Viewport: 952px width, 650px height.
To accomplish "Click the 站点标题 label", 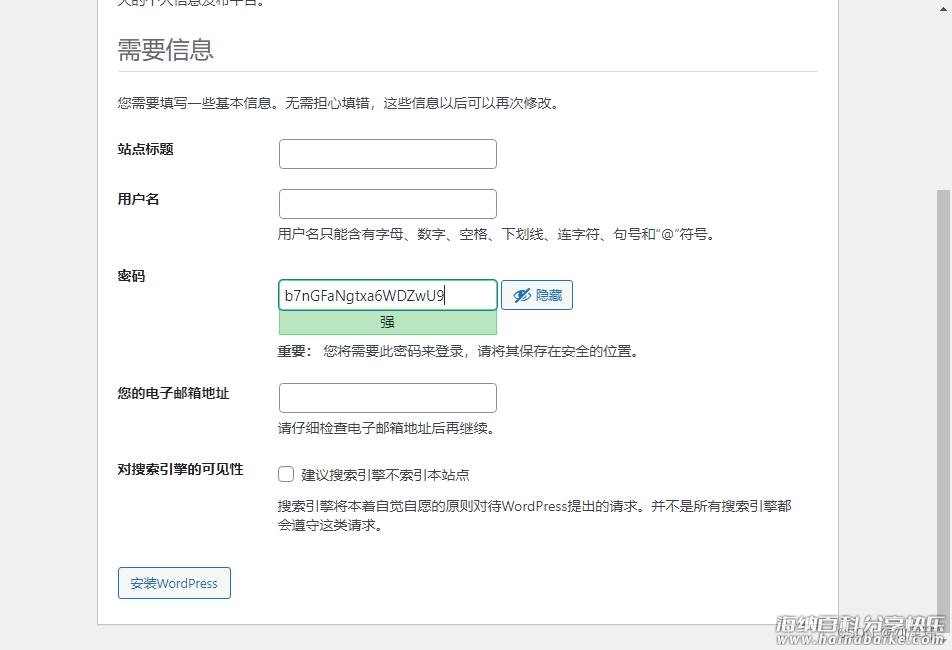I will click(146, 149).
